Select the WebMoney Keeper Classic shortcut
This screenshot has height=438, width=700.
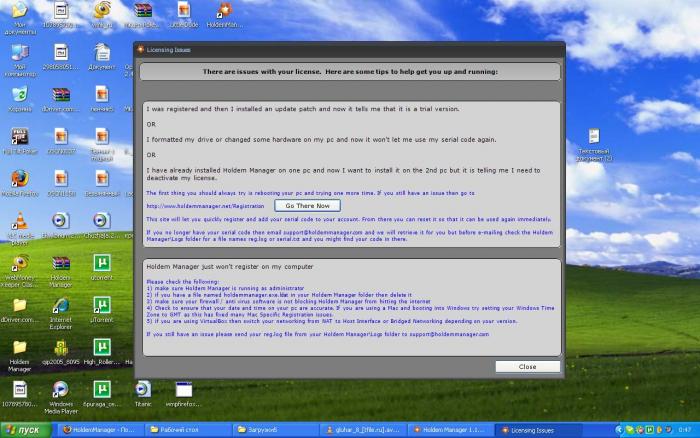(20, 271)
